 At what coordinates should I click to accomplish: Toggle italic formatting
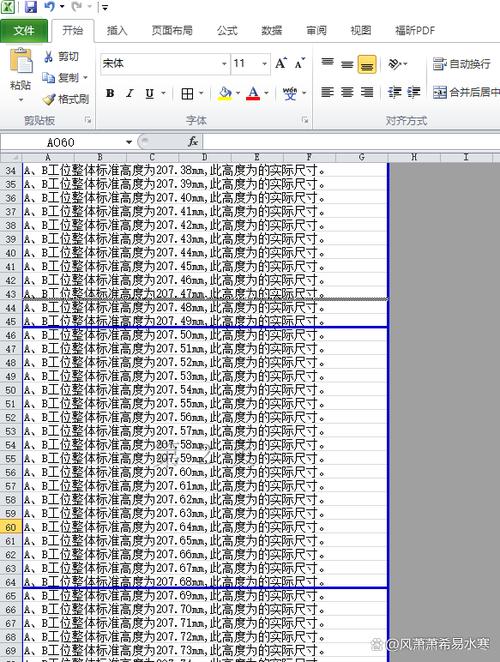pos(130,93)
